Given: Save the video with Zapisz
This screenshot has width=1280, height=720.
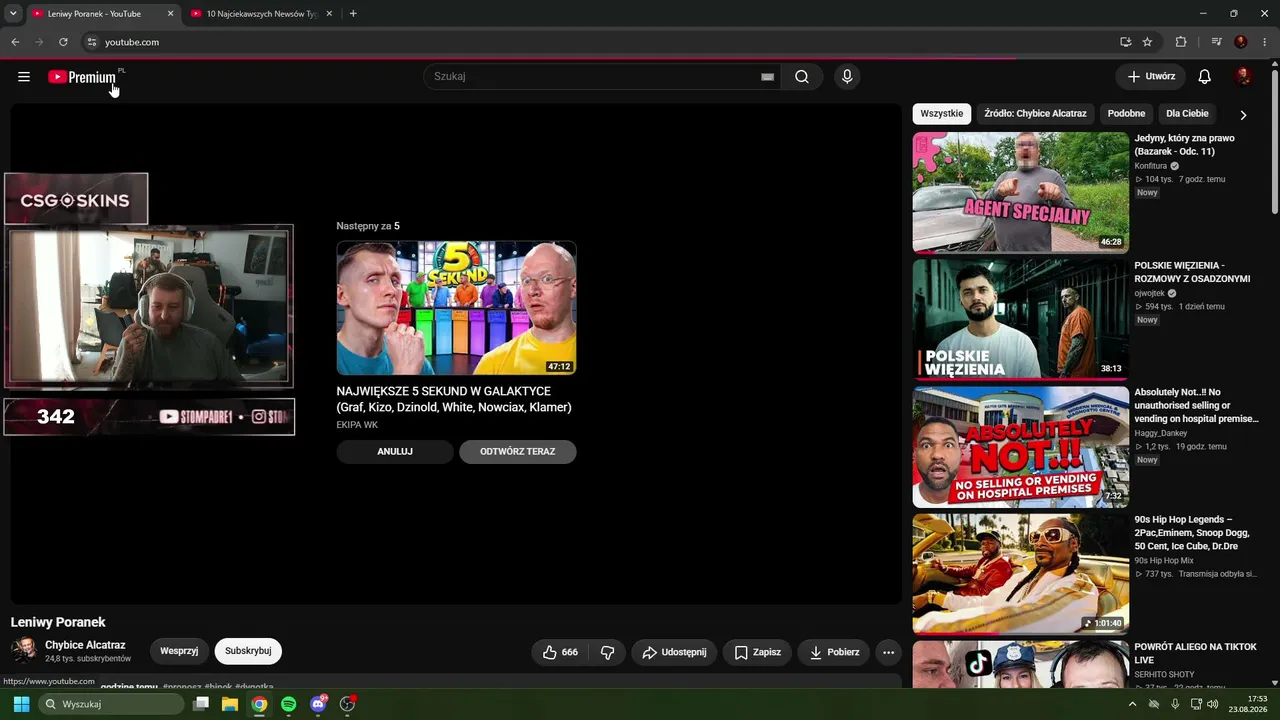Looking at the screenshot, I should click(x=757, y=652).
